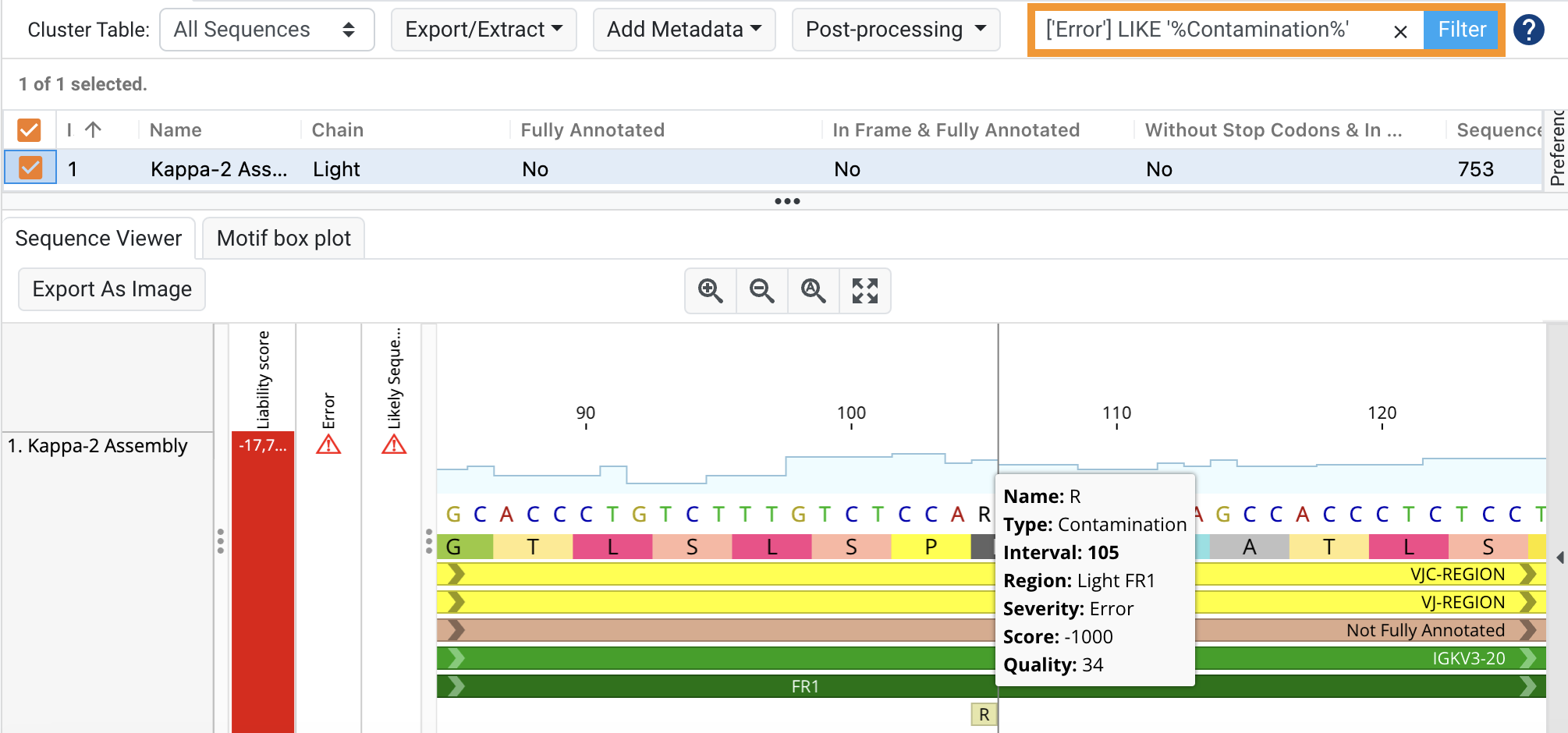The width and height of the screenshot is (1568, 733).
Task: Click the Likely Seque... column header
Action: pos(394,378)
